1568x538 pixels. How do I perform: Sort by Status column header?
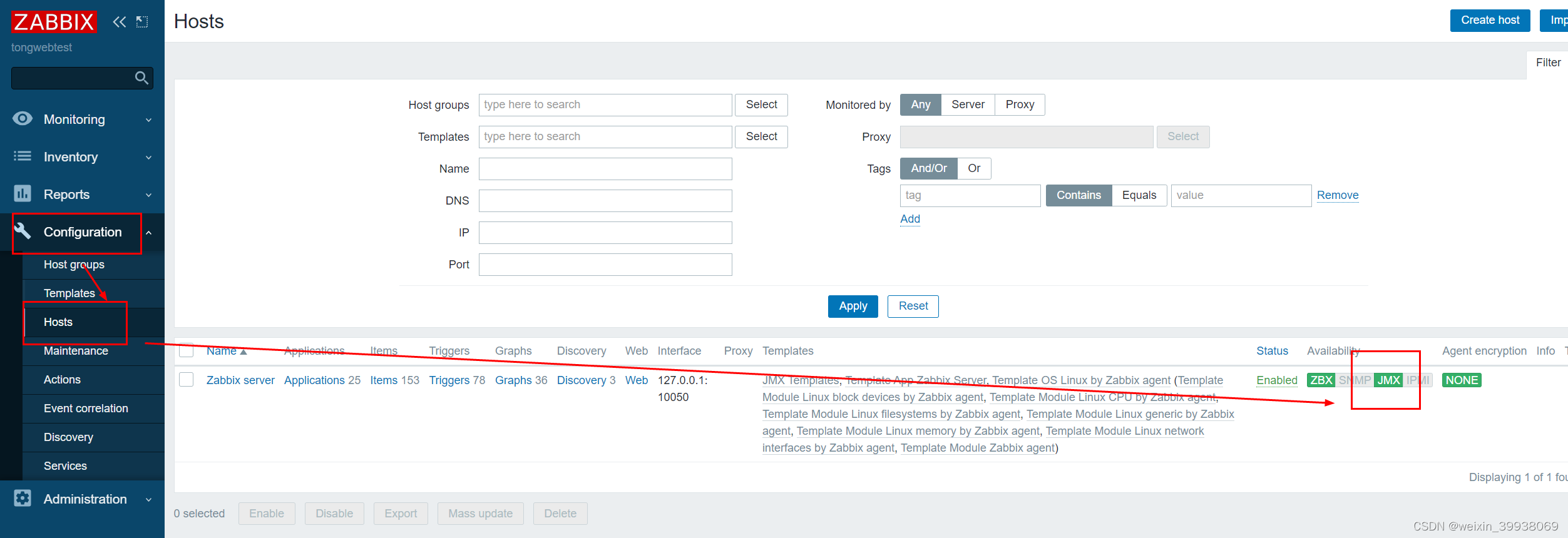point(1272,351)
